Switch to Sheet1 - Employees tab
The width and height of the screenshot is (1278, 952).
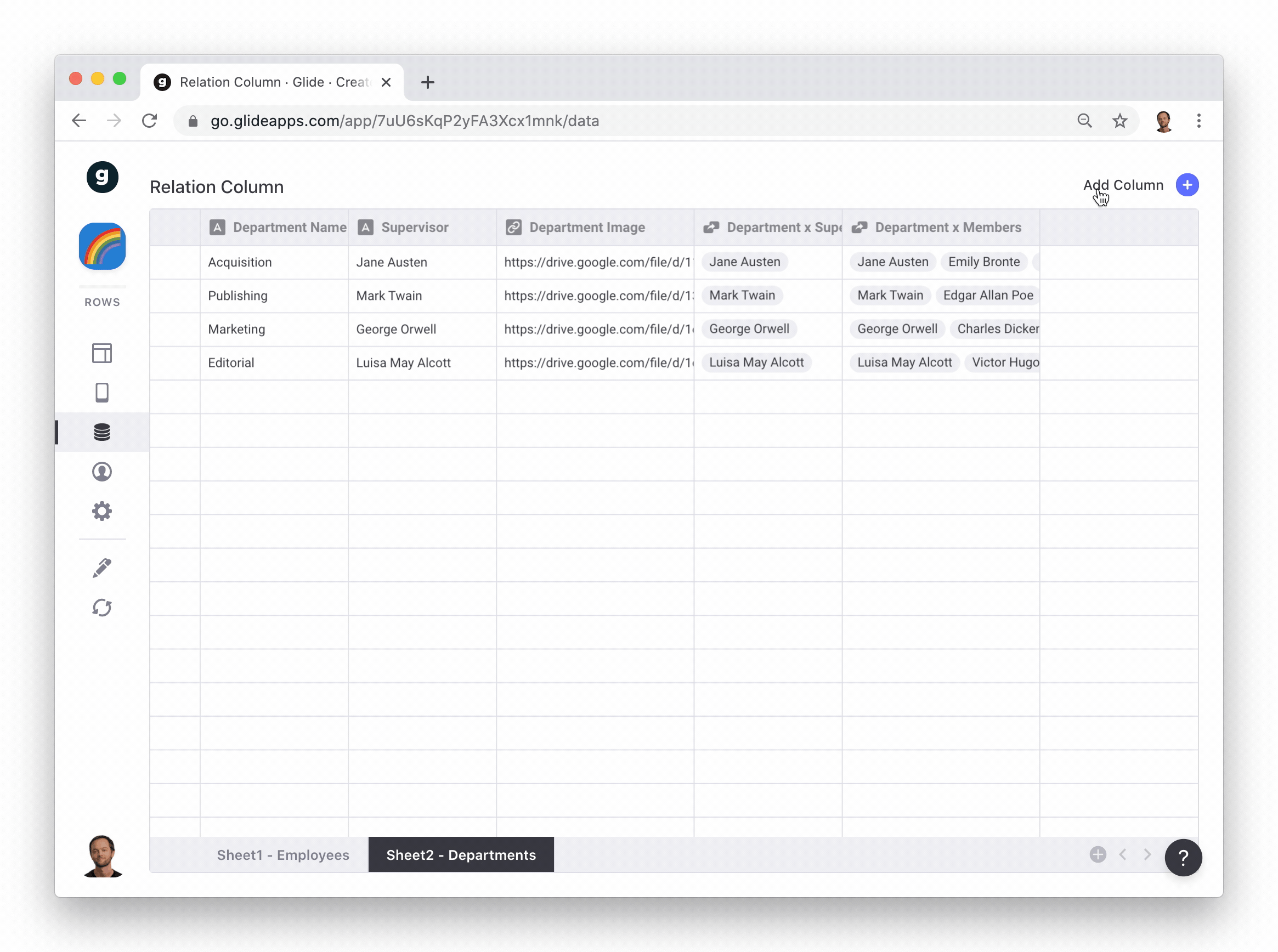click(x=282, y=854)
